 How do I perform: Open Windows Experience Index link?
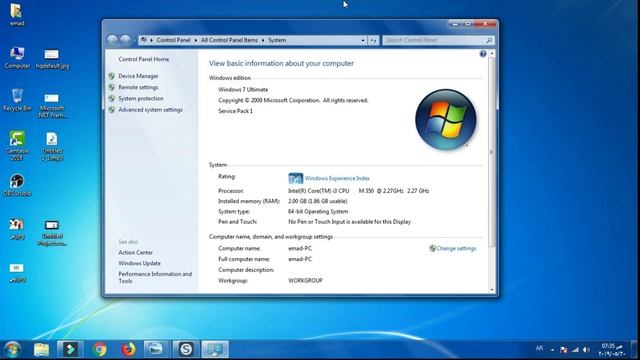click(x=337, y=178)
